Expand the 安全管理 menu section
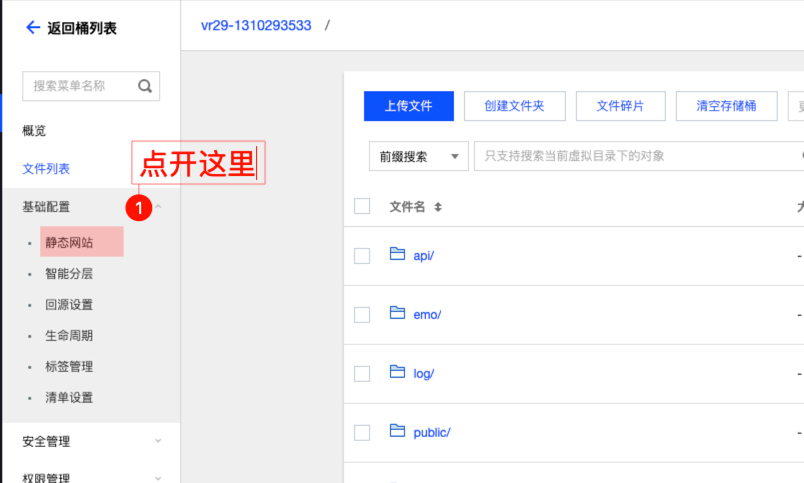This screenshot has width=804, height=483. click(158, 441)
